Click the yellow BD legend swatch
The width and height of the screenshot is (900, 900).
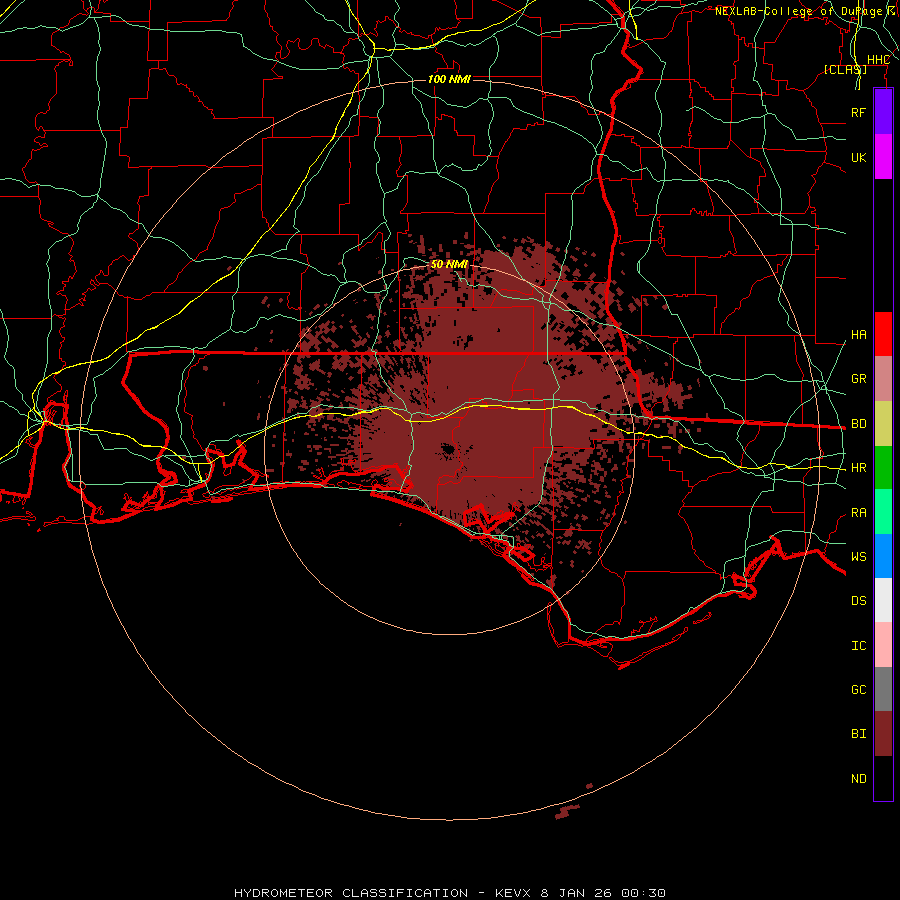point(883,424)
